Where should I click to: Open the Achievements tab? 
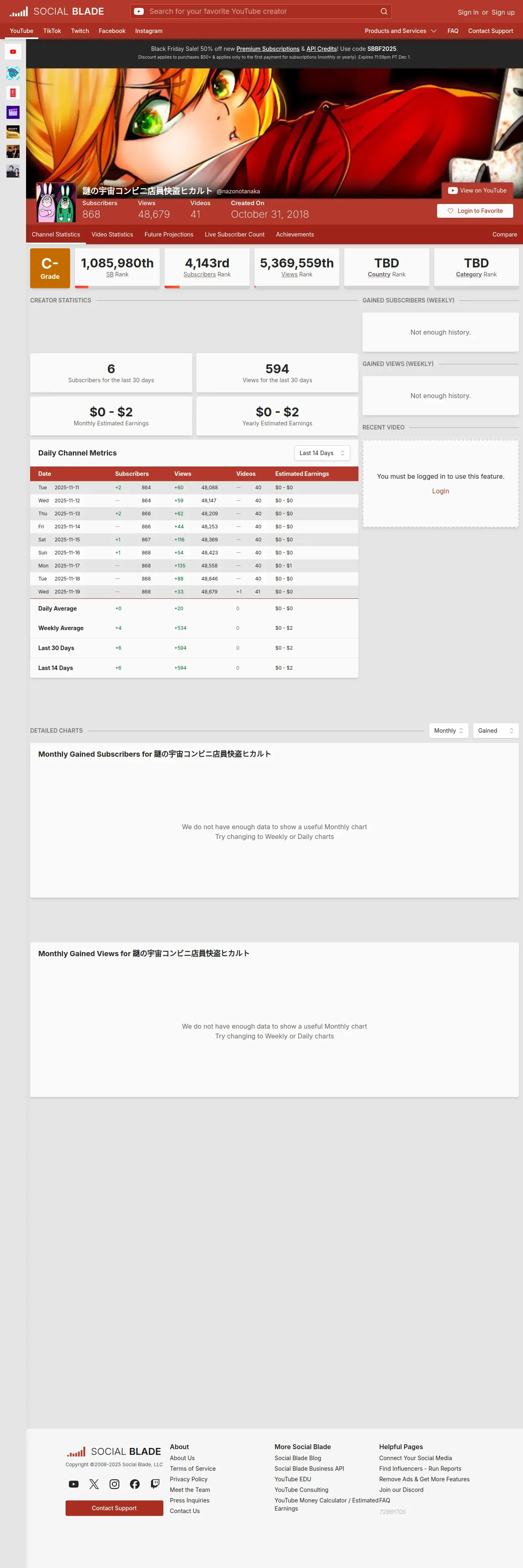294,234
